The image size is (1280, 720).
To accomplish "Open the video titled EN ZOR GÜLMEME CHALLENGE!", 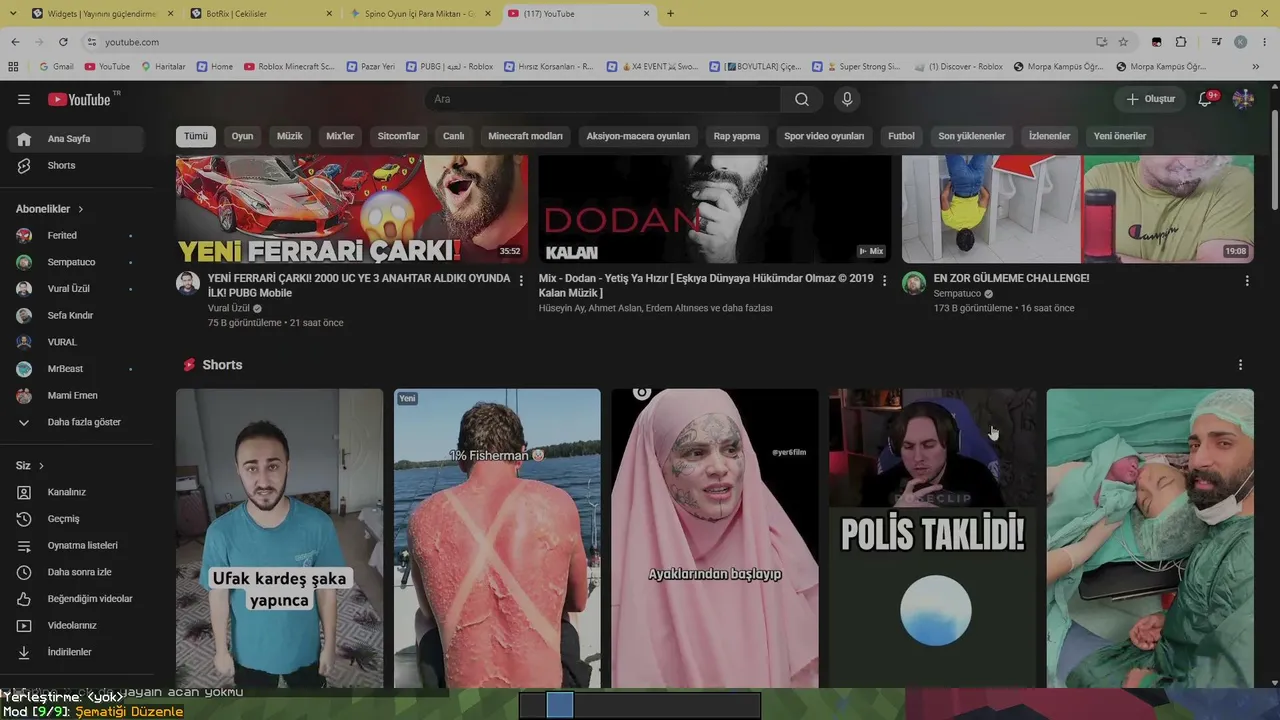I will [1011, 278].
